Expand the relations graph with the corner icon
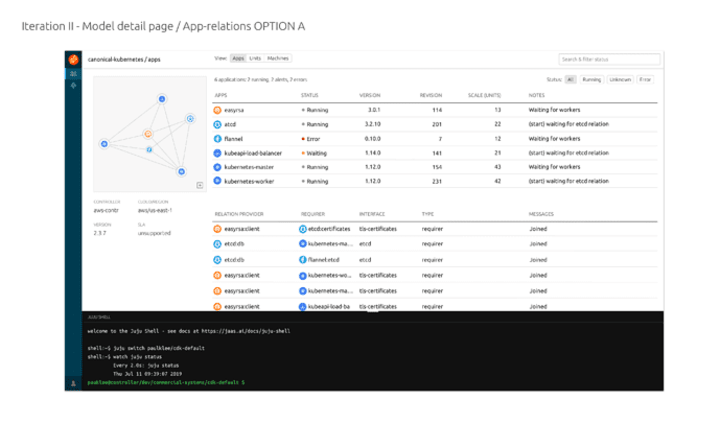 (x=200, y=185)
